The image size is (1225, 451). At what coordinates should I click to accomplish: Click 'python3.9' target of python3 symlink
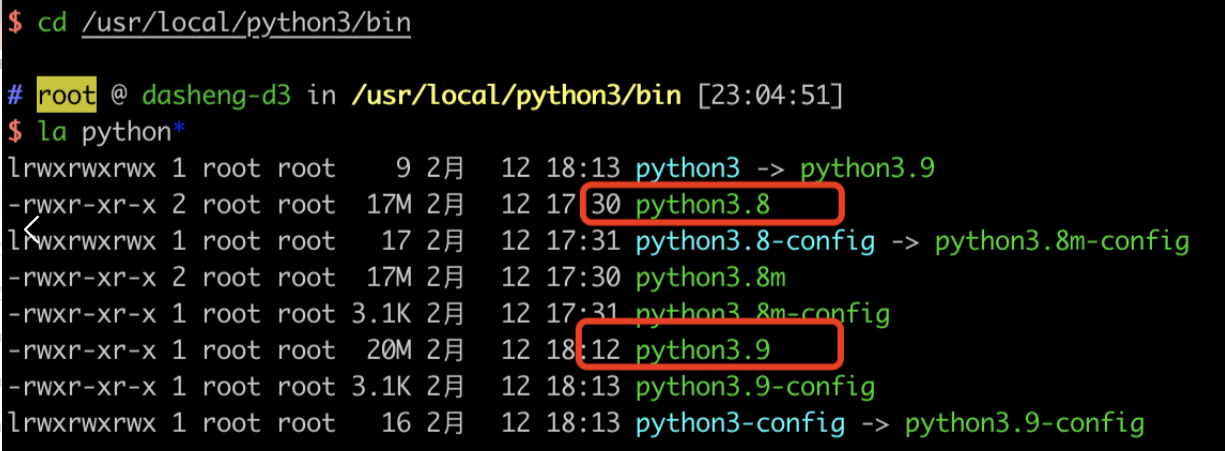(867, 168)
